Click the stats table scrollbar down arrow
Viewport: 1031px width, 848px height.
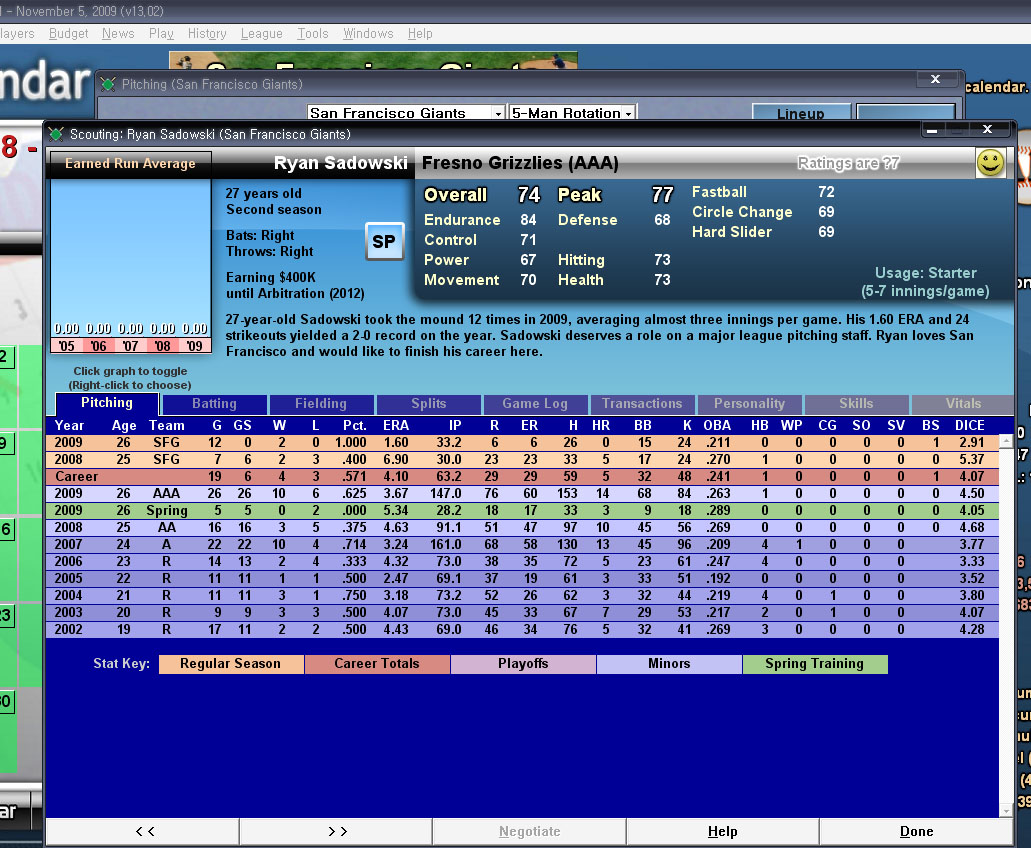[x=1005, y=811]
